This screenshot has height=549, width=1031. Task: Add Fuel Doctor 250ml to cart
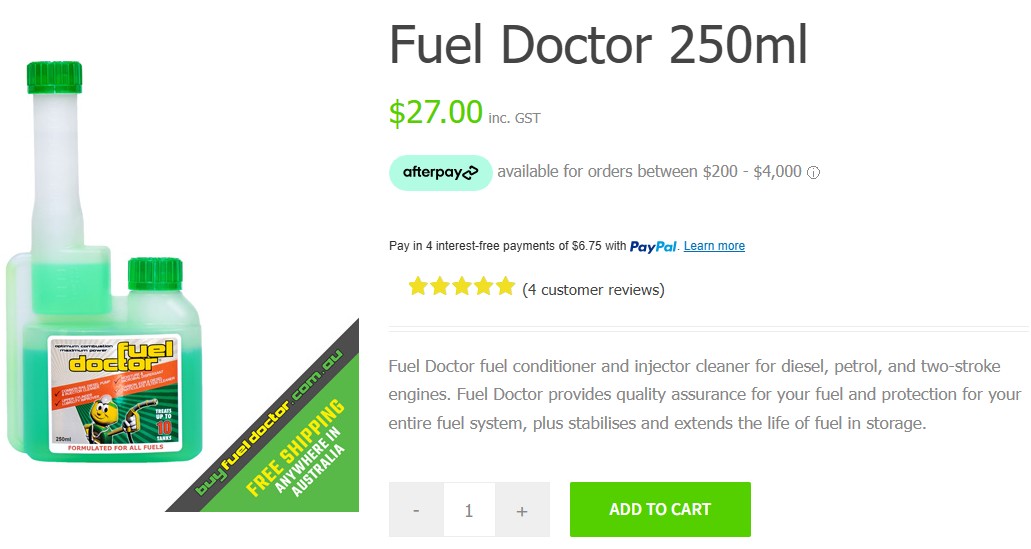tap(660, 510)
